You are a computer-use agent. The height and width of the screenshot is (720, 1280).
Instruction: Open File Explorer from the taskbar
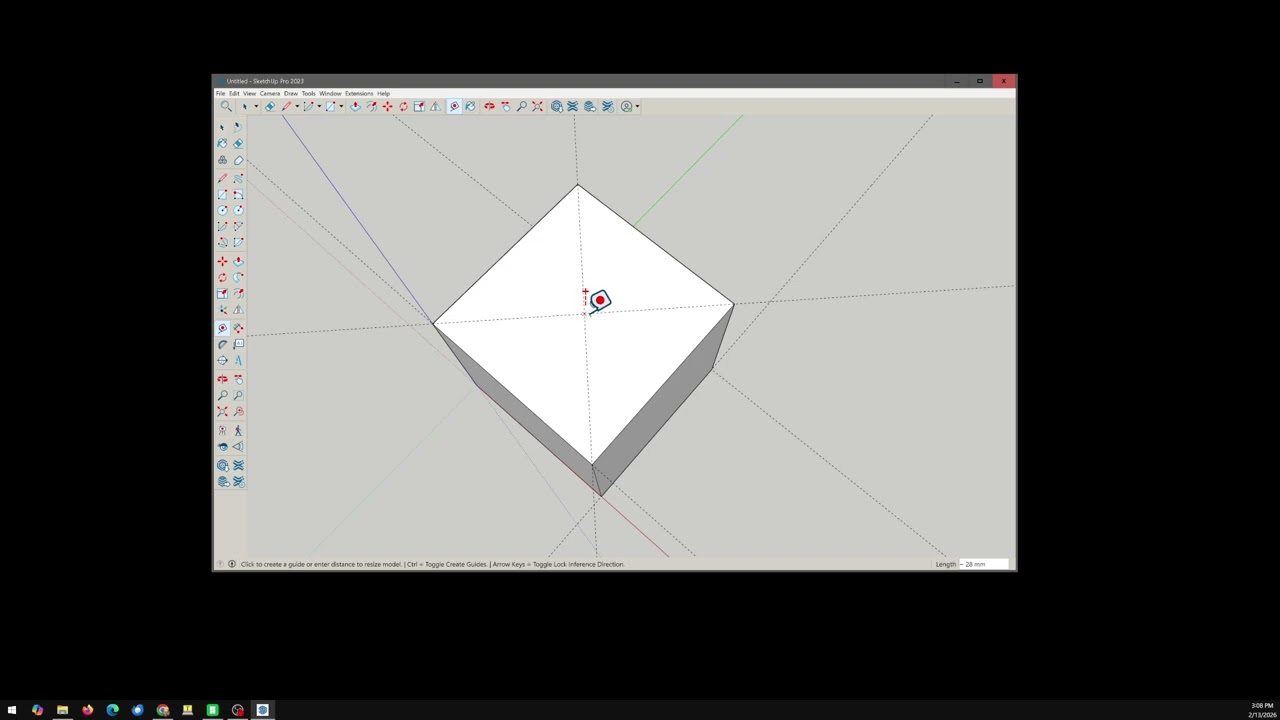coord(62,710)
